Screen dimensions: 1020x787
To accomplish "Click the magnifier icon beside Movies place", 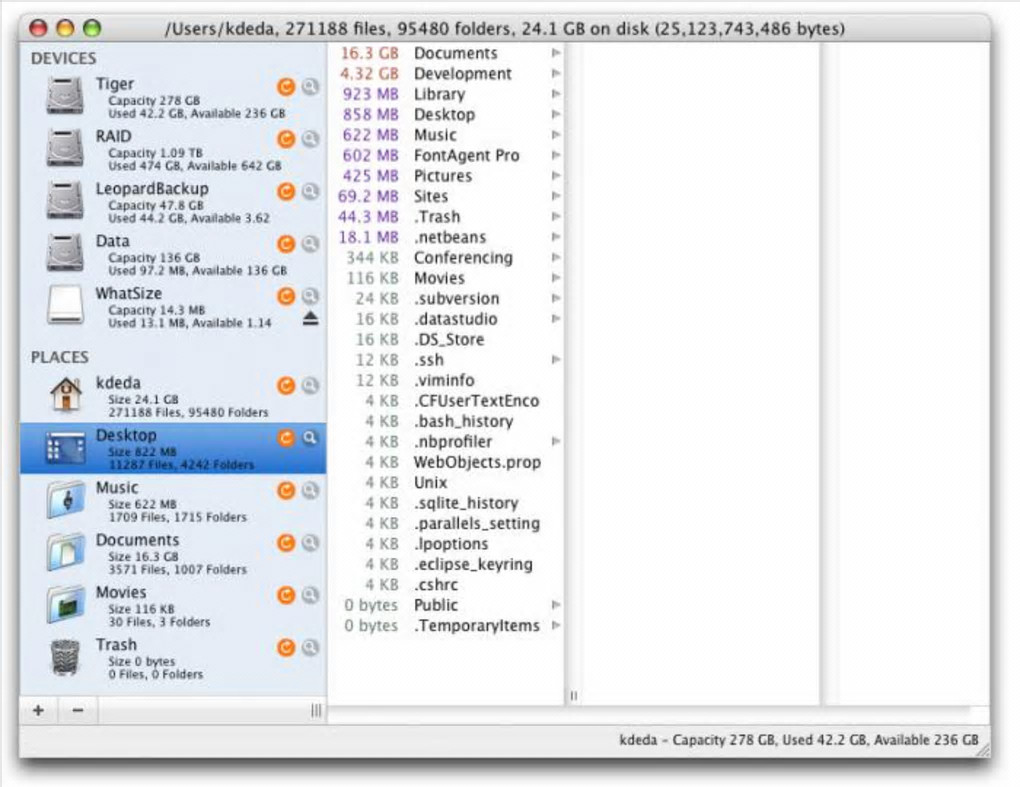I will tap(311, 595).
